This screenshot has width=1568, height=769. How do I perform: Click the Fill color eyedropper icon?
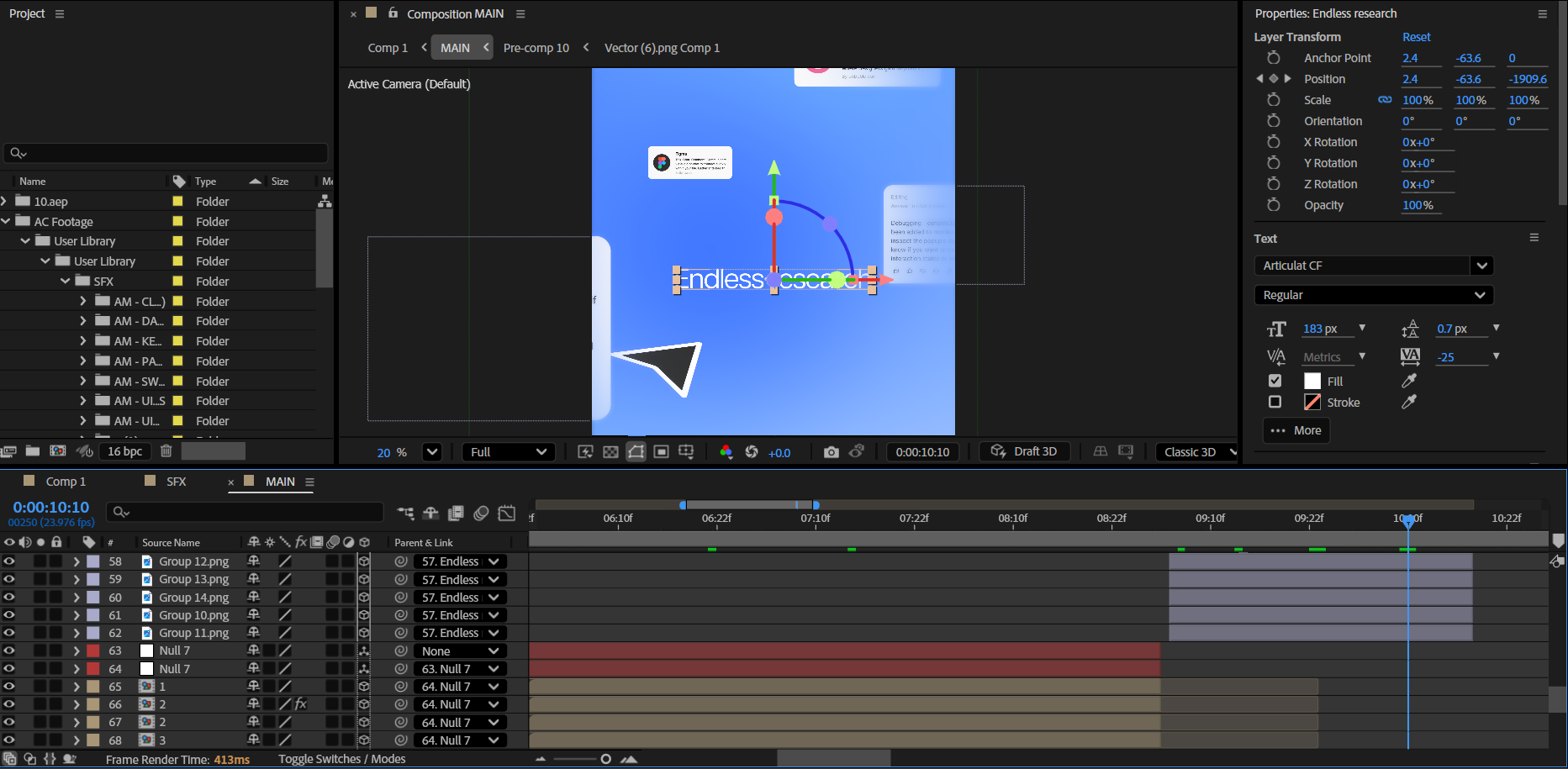(1409, 381)
